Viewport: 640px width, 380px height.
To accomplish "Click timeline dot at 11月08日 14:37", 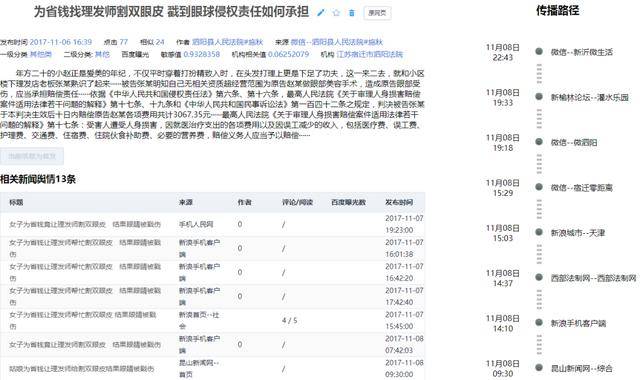I will pyautogui.click(x=539, y=278).
